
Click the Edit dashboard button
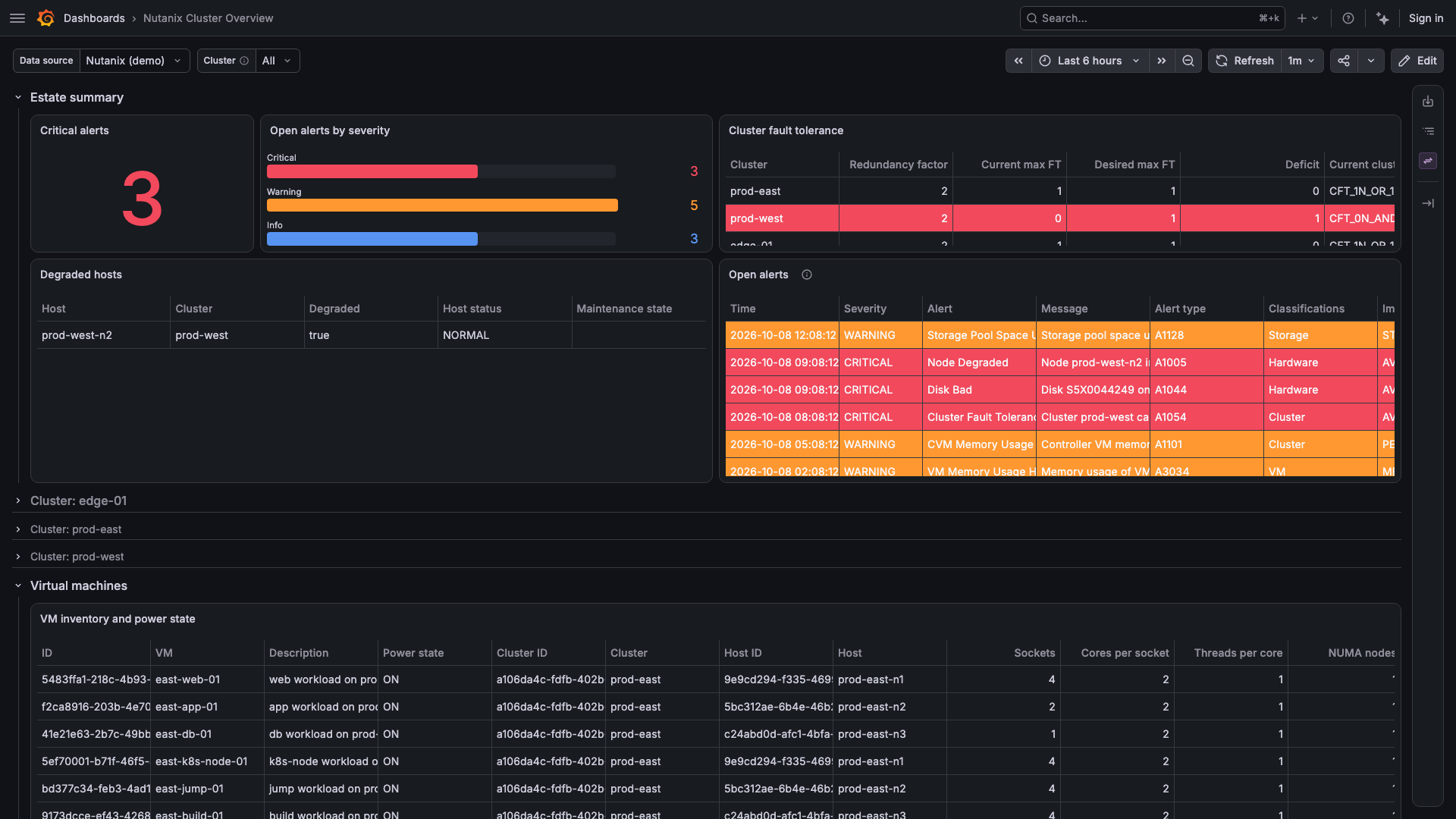(1417, 61)
